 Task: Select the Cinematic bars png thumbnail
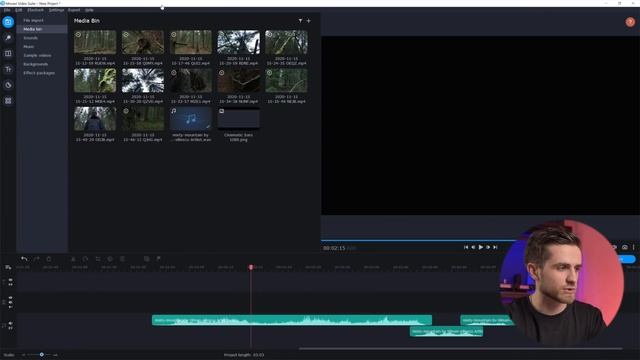(238, 118)
